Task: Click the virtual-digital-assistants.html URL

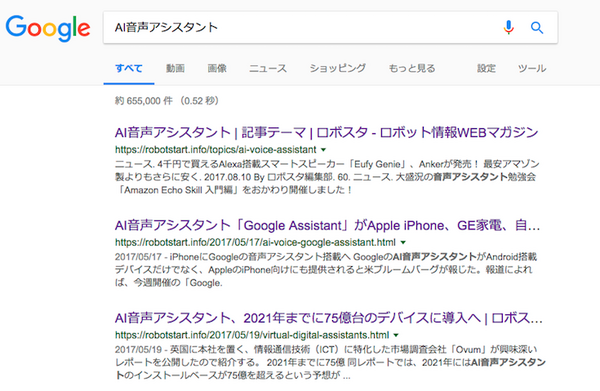Action: tap(252, 335)
